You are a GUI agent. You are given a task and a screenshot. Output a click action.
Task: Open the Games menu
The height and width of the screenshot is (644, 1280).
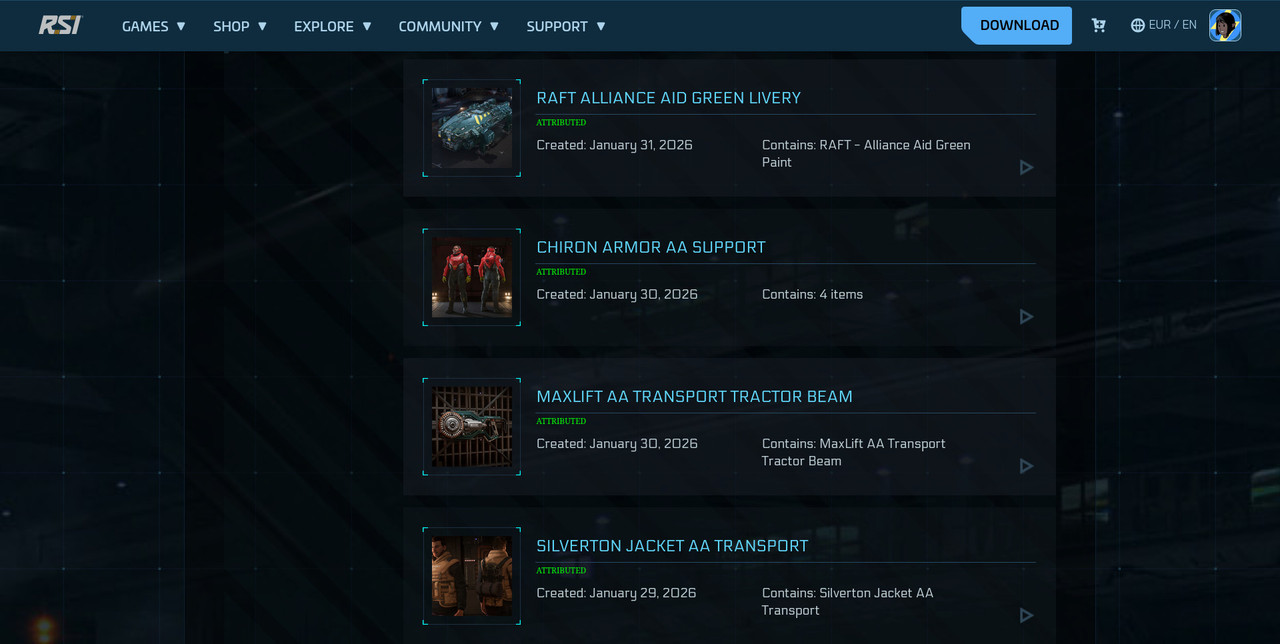point(154,26)
